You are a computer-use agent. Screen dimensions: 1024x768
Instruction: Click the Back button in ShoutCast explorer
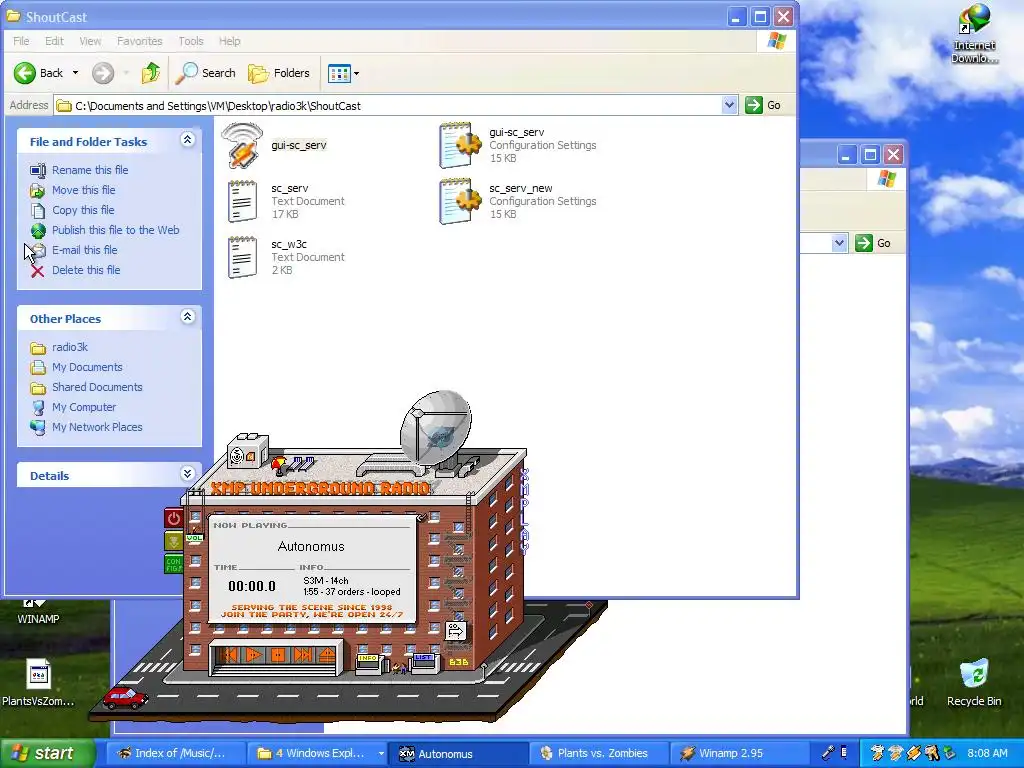coord(39,73)
